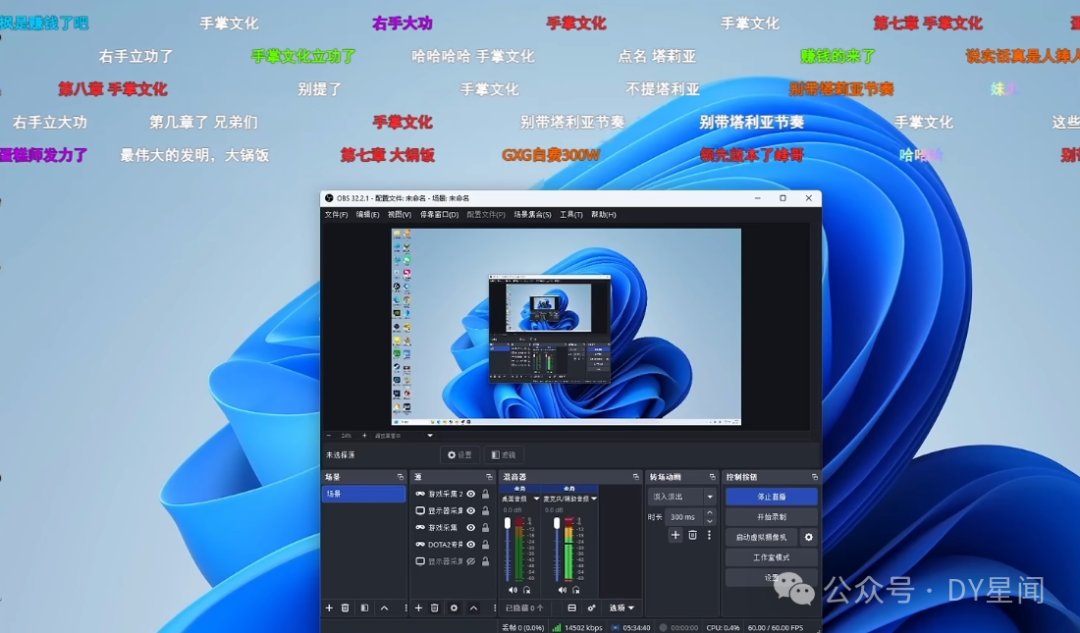Open scene filters icon in 场景 panel

tap(364, 608)
